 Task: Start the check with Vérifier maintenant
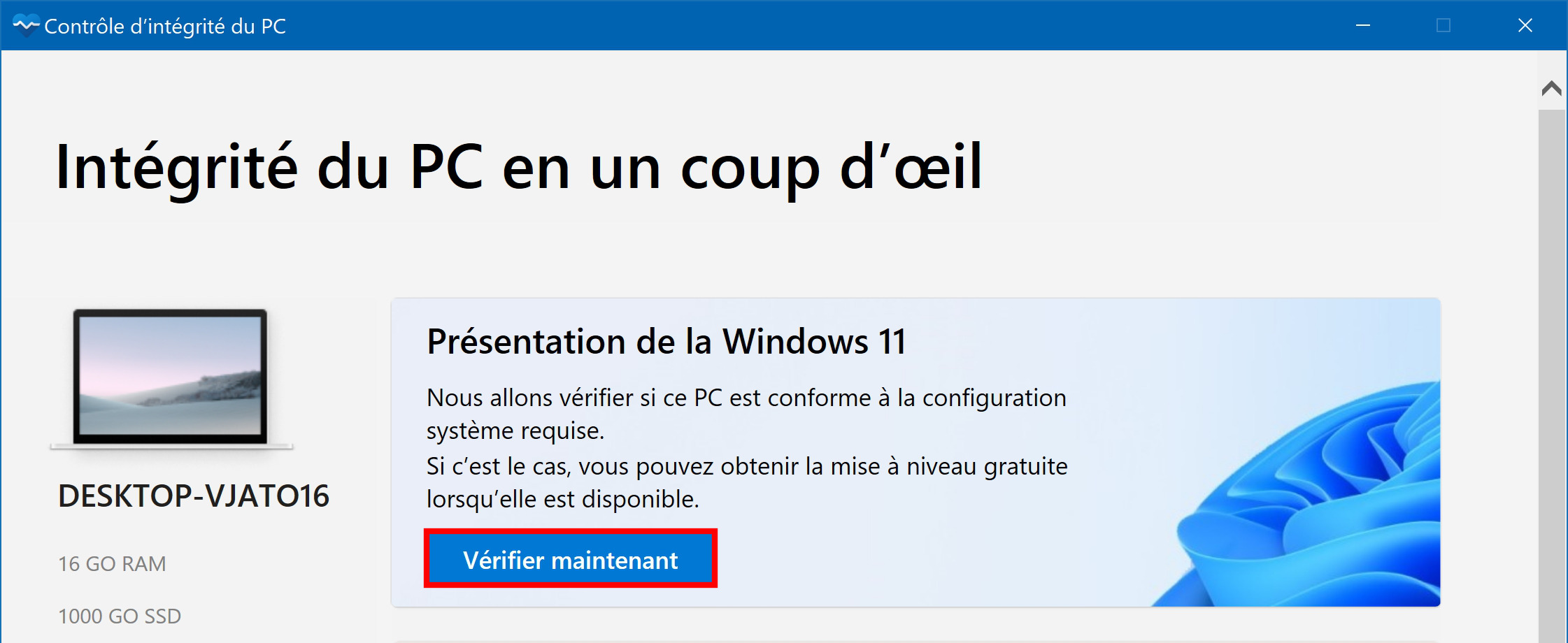click(571, 558)
